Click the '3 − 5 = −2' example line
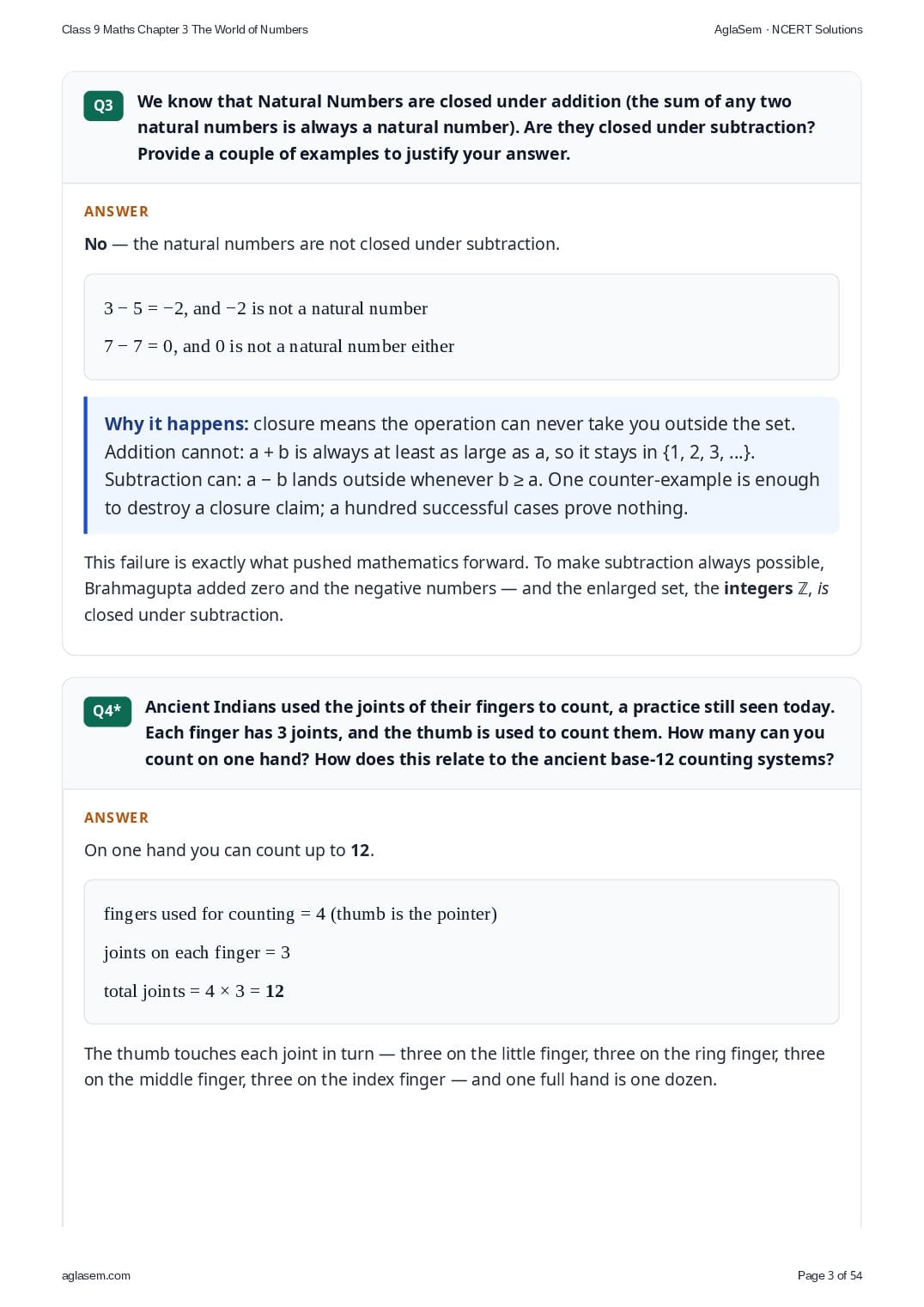 (x=265, y=308)
